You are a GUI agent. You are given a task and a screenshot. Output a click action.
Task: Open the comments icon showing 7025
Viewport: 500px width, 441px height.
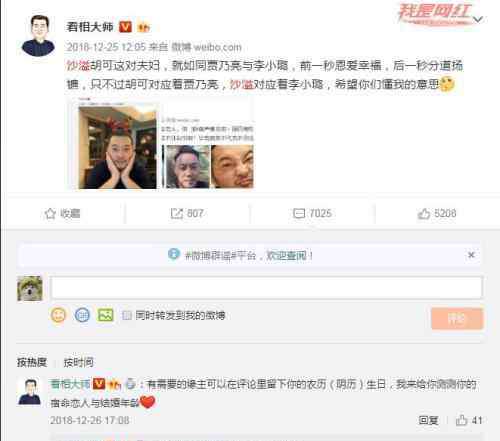(299, 213)
